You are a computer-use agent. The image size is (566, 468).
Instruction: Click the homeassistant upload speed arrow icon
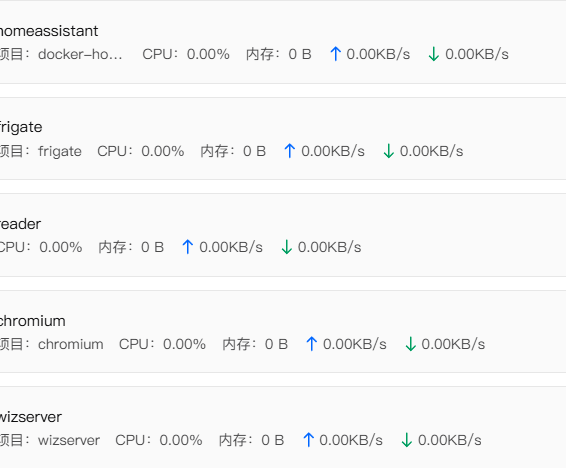tap(336, 54)
